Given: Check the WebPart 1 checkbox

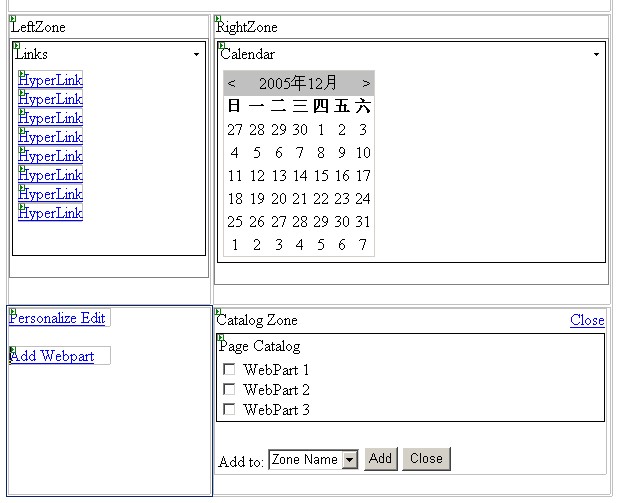Looking at the screenshot, I should 229,369.
